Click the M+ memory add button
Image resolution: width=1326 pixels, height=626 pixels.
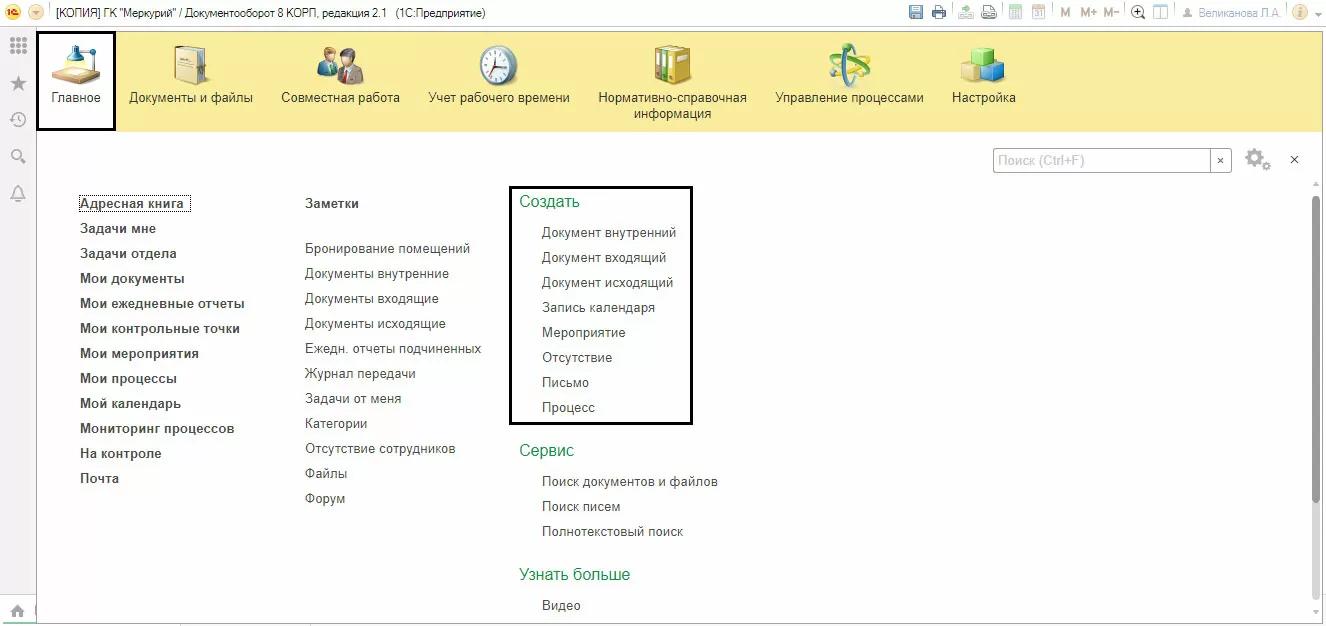[x=1089, y=13]
